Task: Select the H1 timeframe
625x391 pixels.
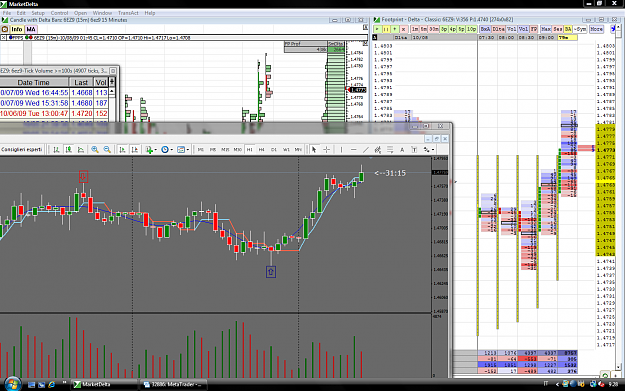Action: pos(250,149)
